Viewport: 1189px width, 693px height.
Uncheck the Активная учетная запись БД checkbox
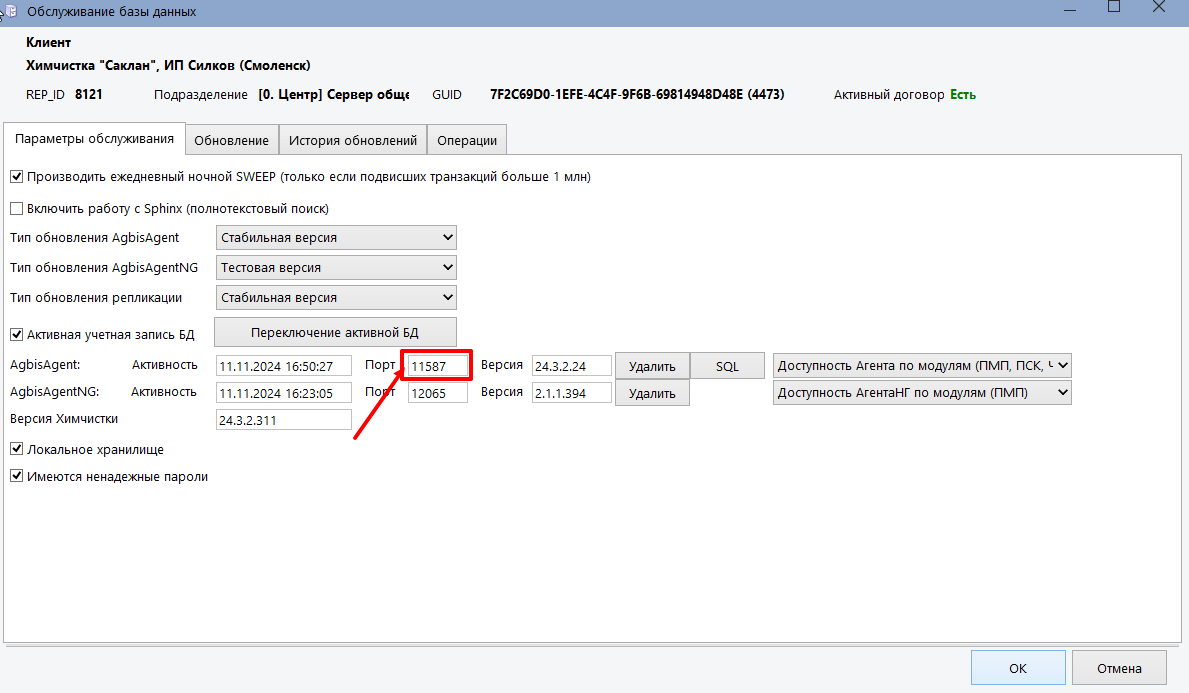pyautogui.click(x=16, y=335)
